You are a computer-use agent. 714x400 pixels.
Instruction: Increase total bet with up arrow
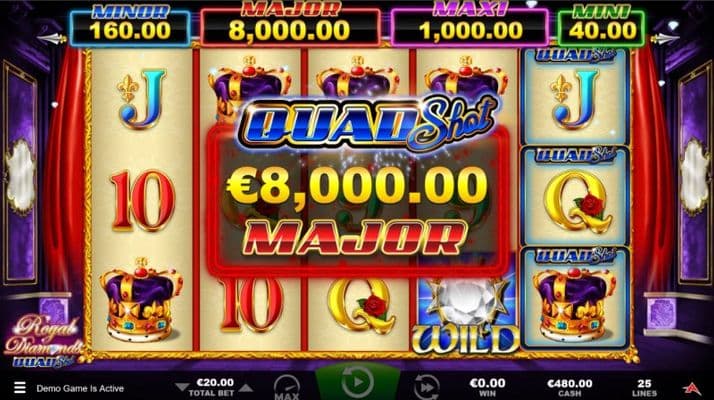click(x=246, y=388)
